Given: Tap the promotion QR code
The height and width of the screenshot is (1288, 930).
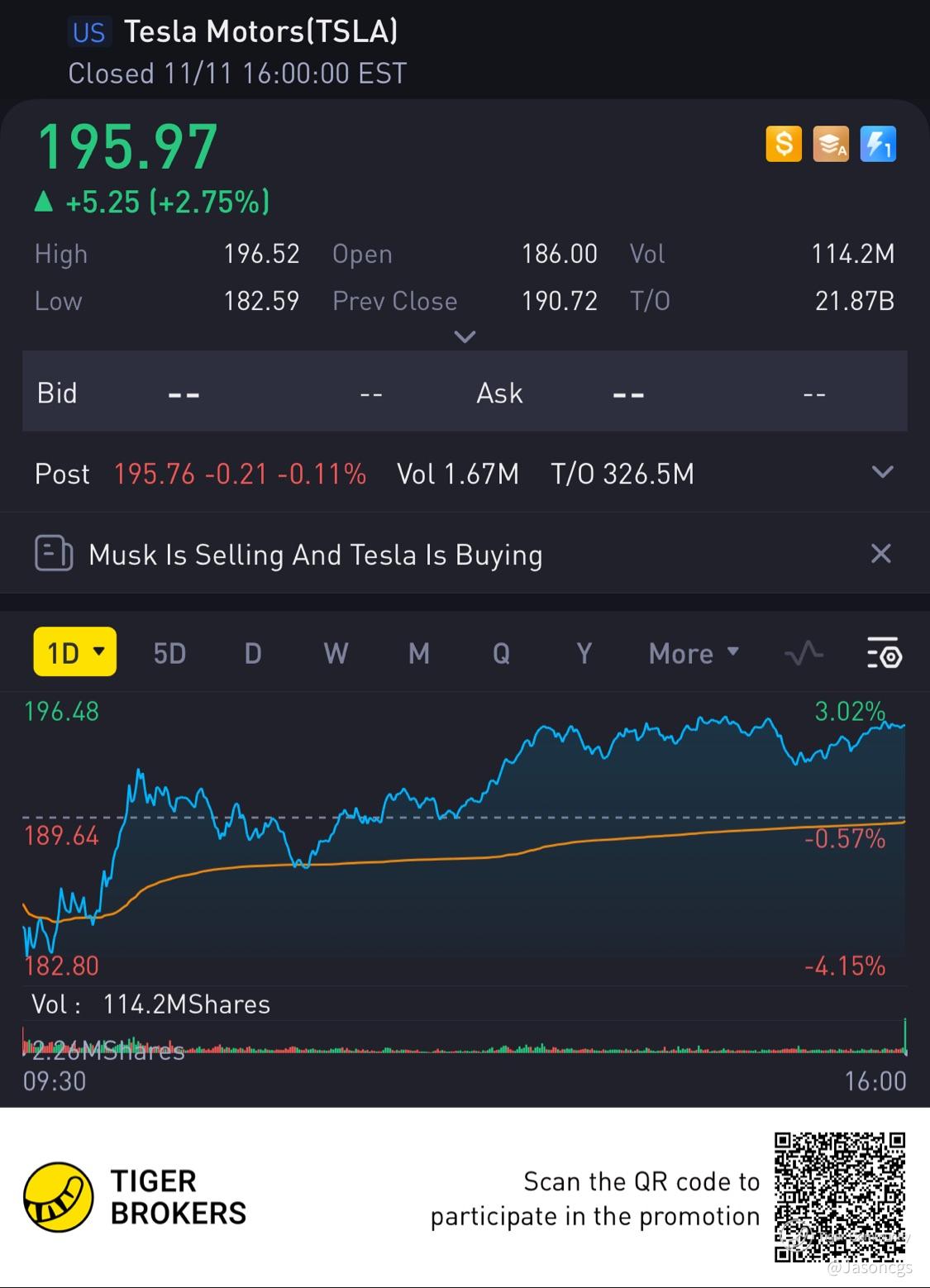Looking at the screenshot, I should coord(840,1197).
